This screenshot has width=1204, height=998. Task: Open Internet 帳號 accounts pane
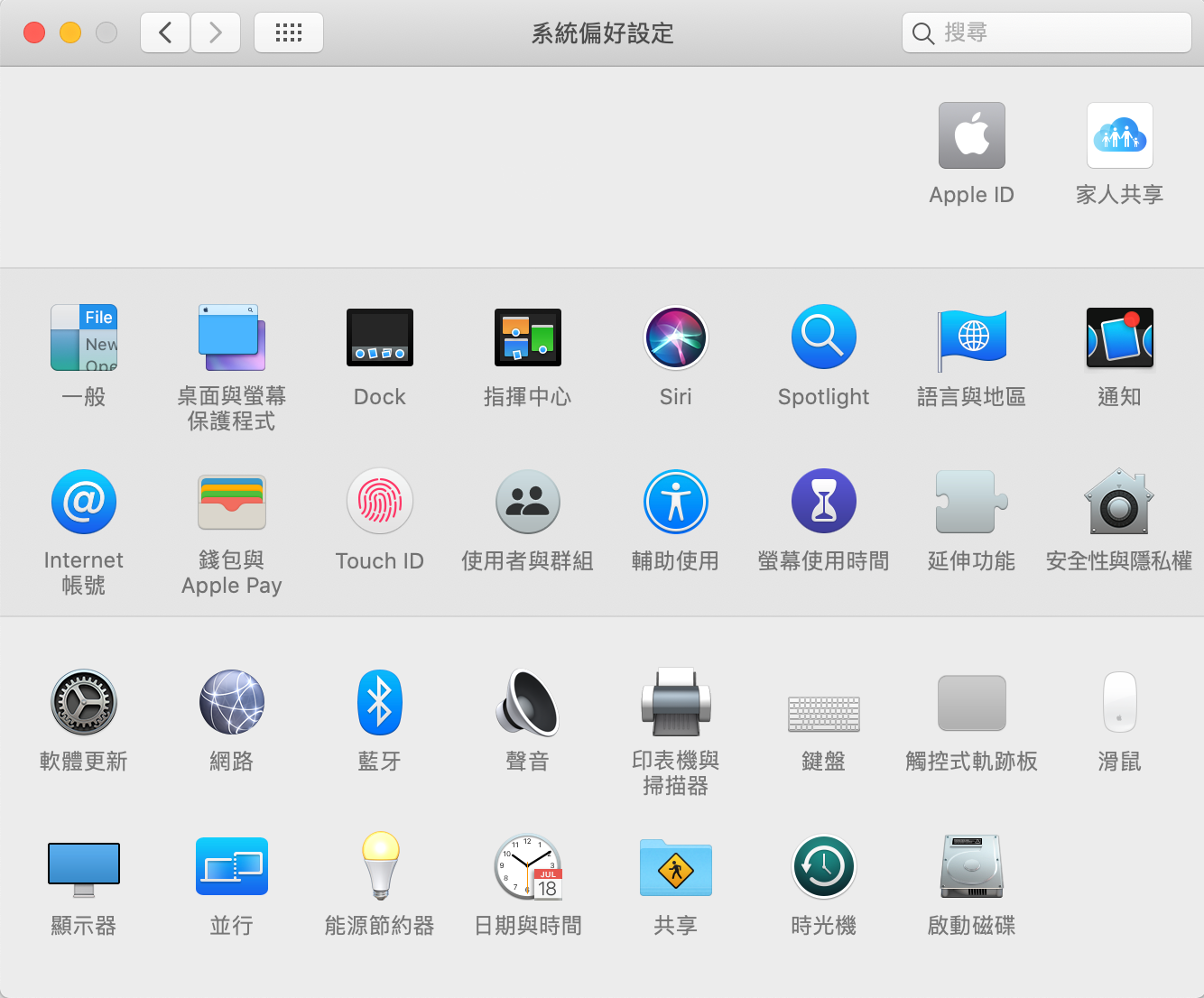point(84,502)
